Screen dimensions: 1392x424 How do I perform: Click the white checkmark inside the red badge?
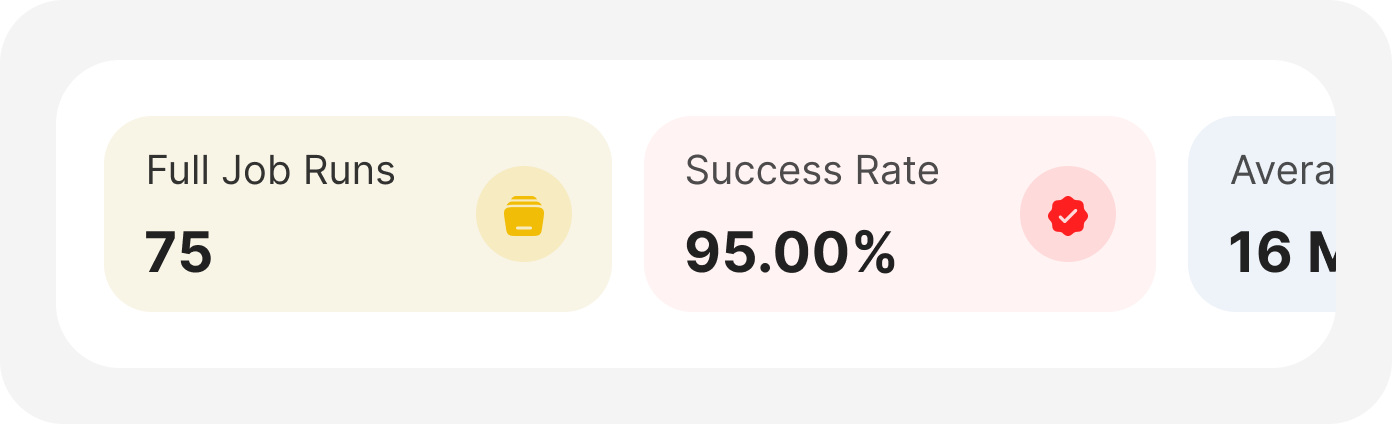(x=1068, y=214)
